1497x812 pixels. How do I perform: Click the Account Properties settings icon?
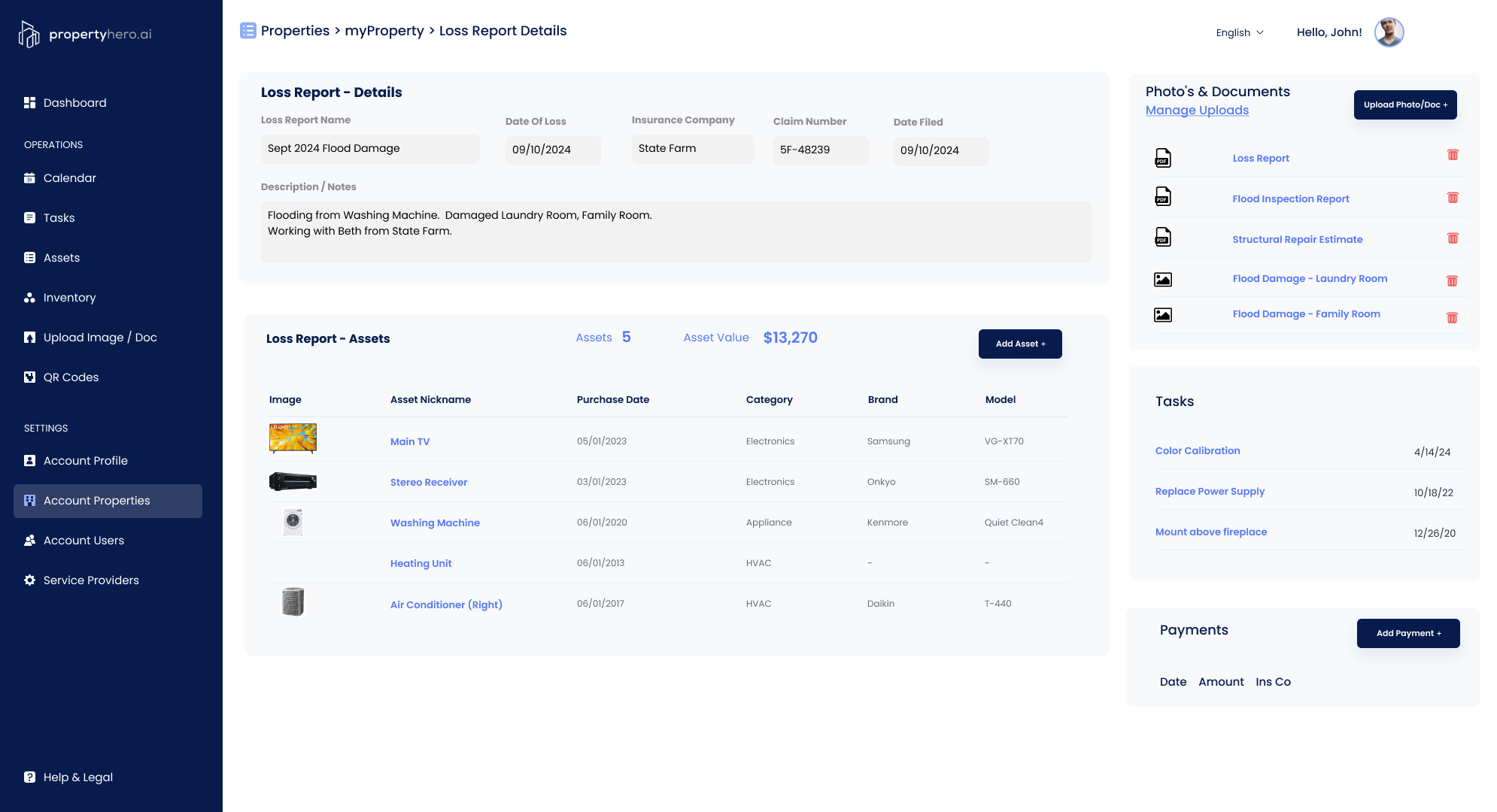pyautogui.click(x=29, y=499)
